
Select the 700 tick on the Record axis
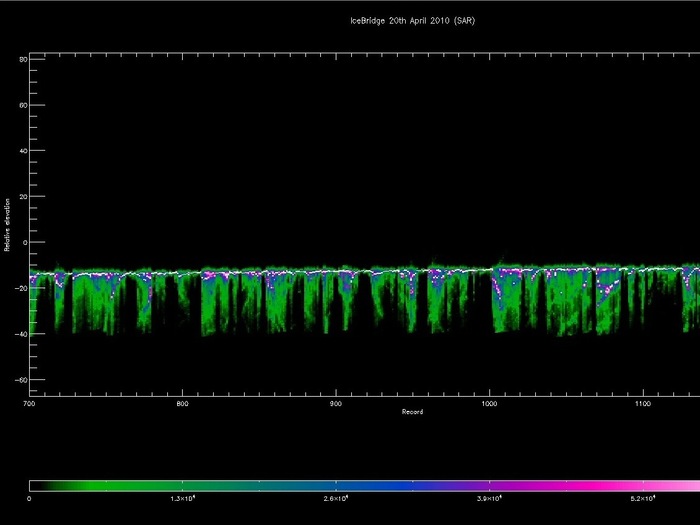click(x=29, y=404)
